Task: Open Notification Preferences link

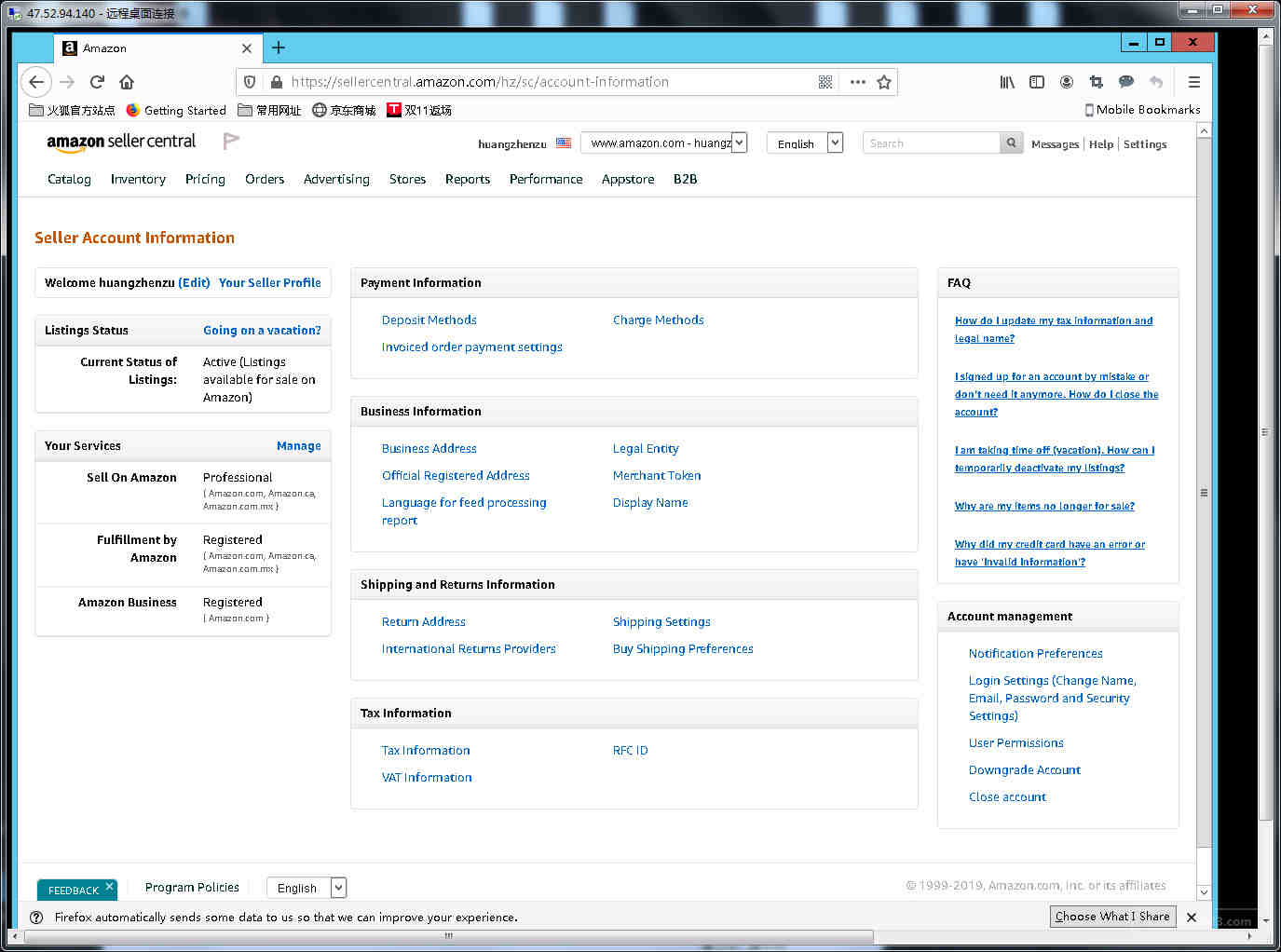Action: [1035, 653]
